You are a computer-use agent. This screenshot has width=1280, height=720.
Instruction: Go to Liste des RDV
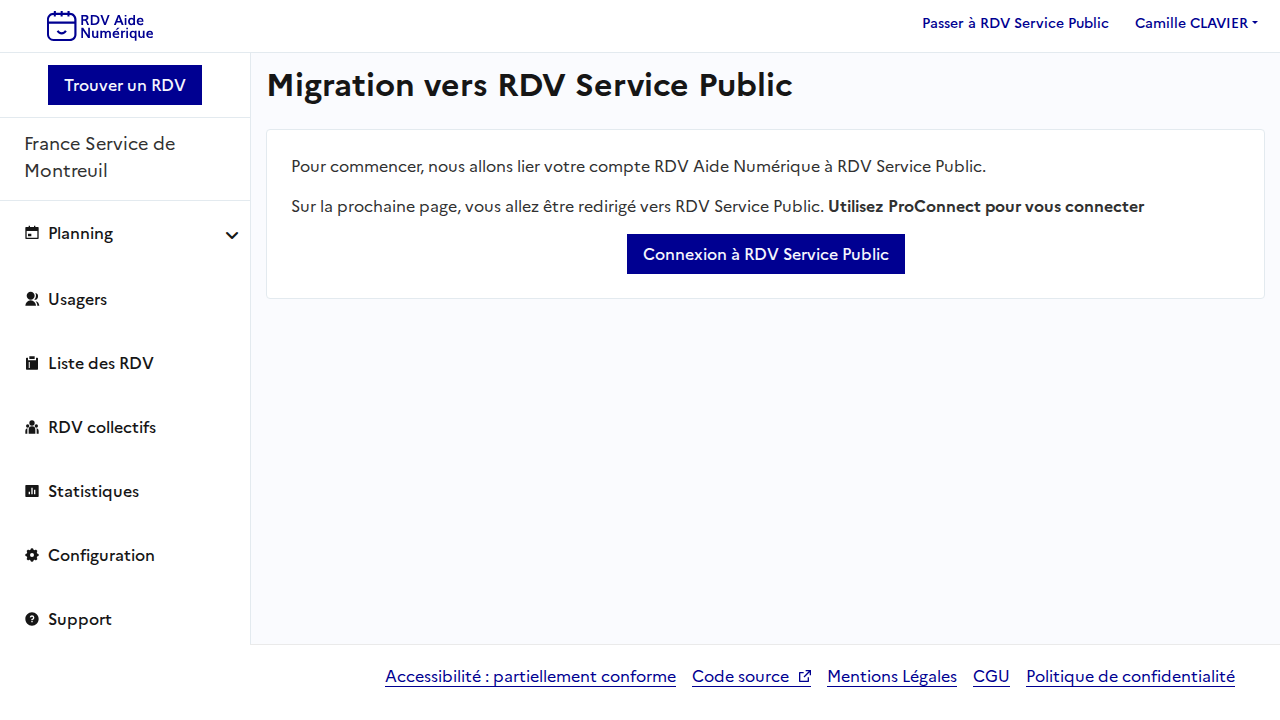click(100, 363)
